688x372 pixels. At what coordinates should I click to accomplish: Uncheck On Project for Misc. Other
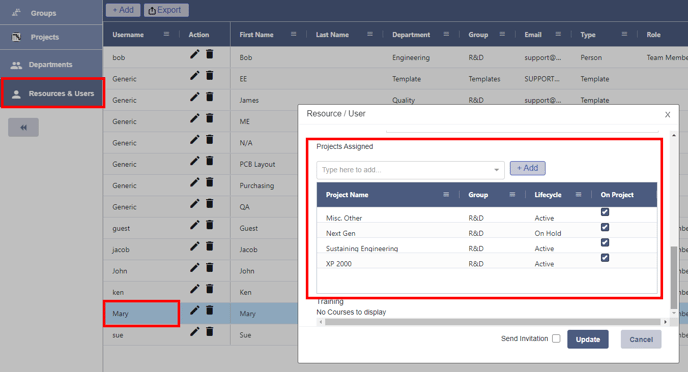[x=605, y=212]
